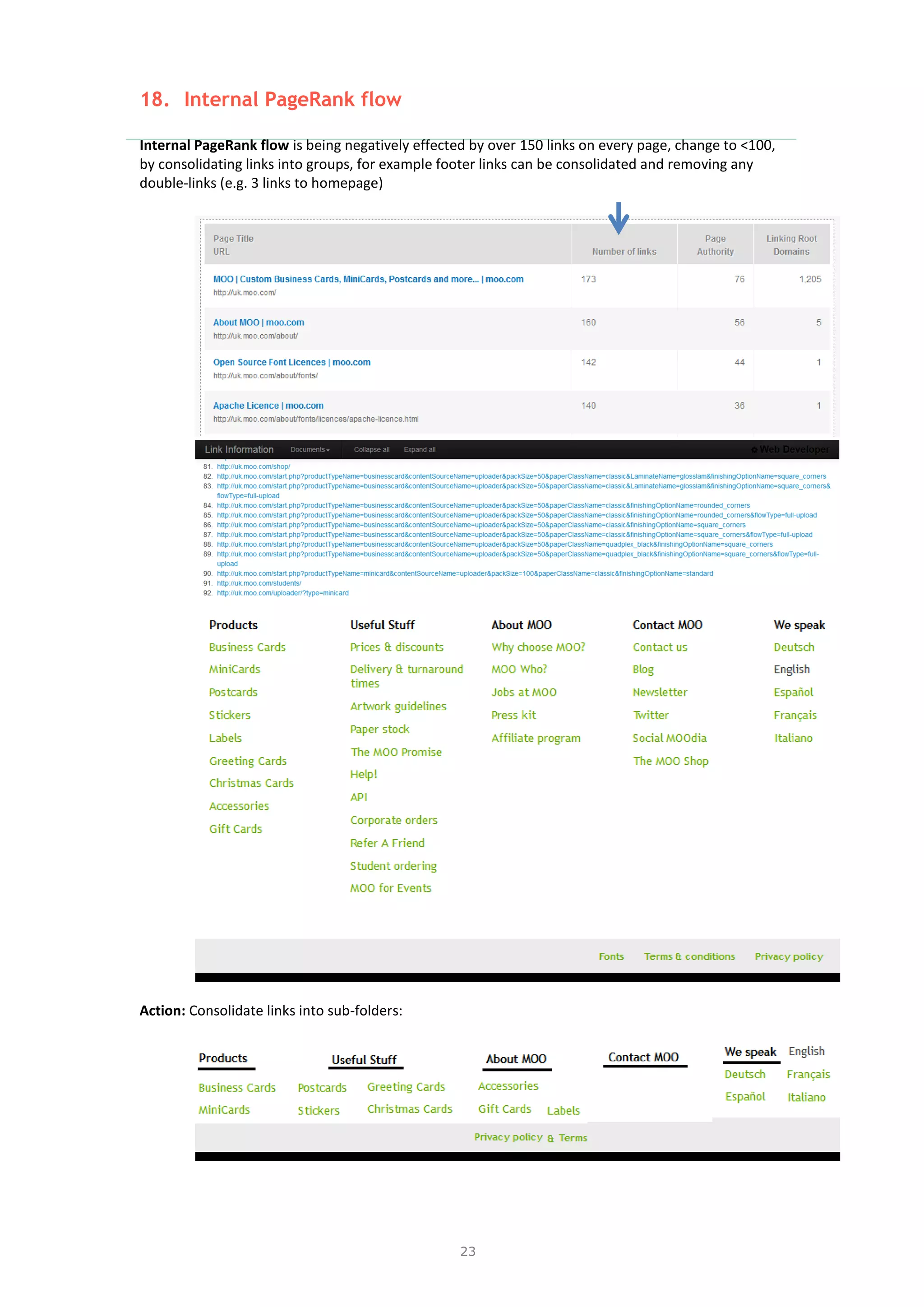Open the About MOO | moo.com link
924x1307 pixels.
click(259, 322)
